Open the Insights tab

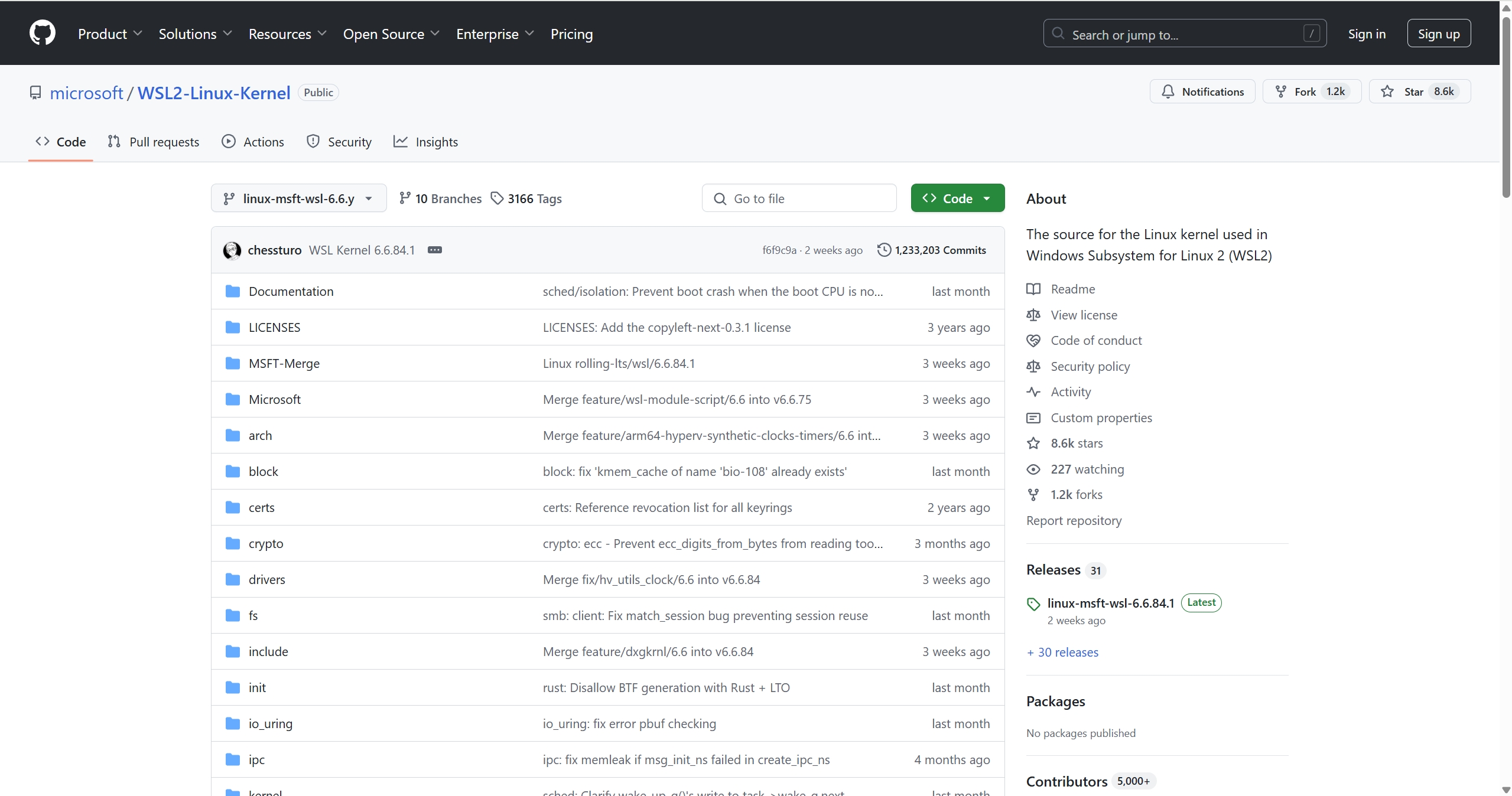click(x=426, y=142)
